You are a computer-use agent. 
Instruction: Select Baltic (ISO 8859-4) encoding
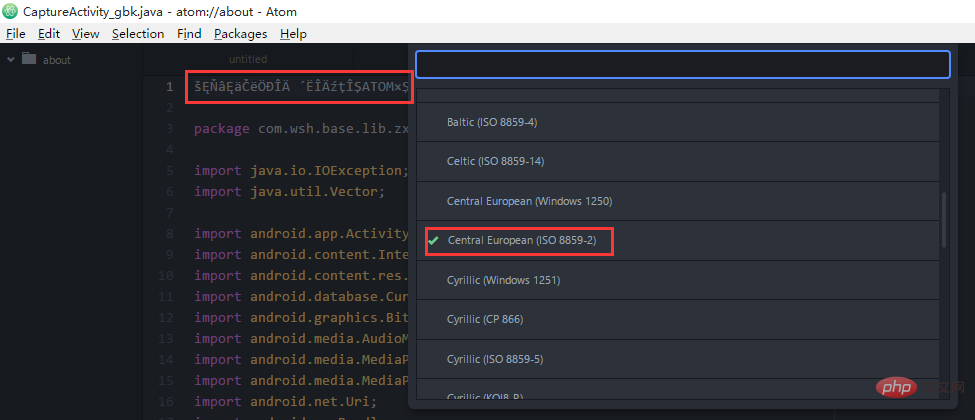(x=677, y=122)
